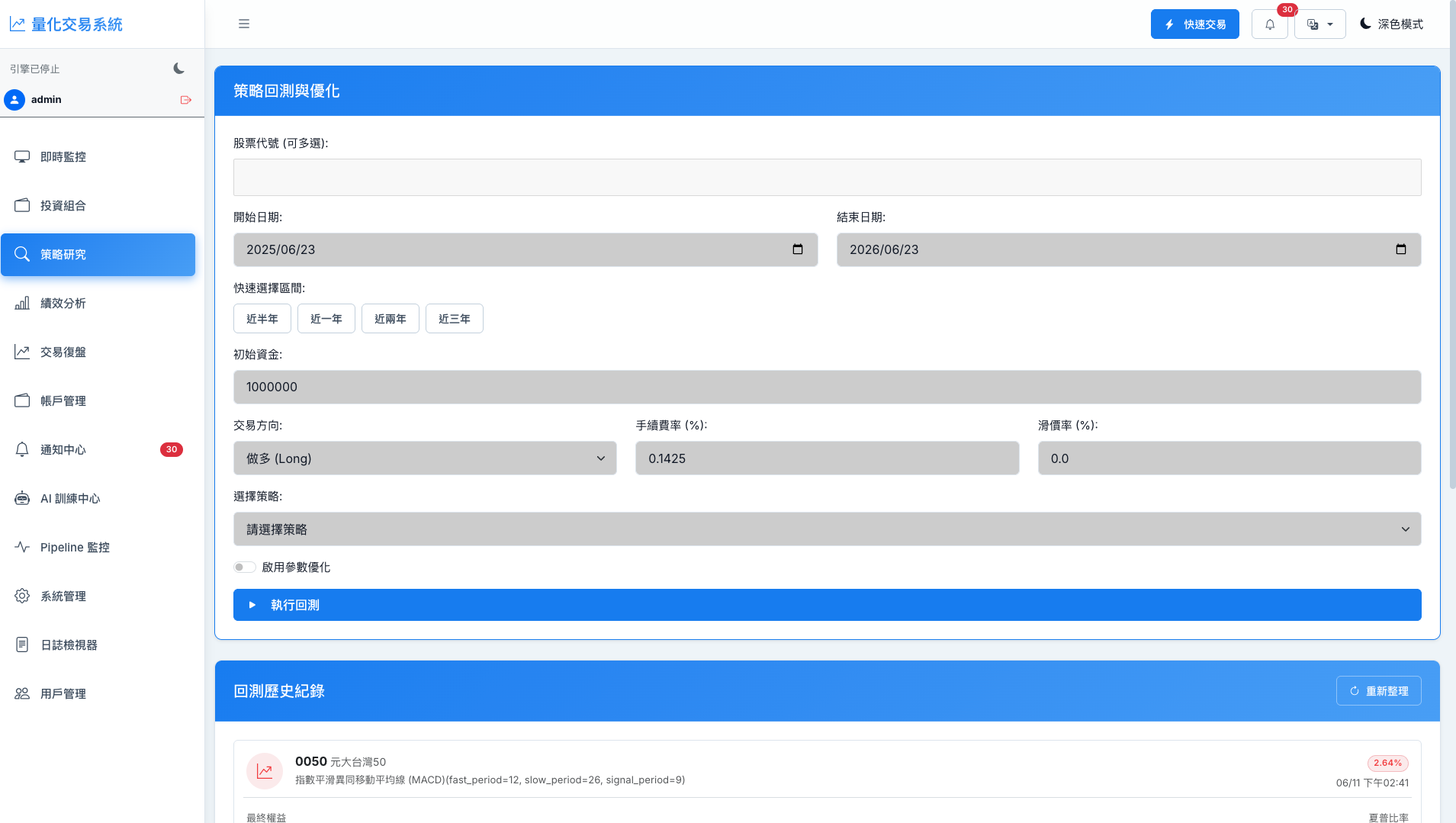This screenshot has height=823, width=1456.
Task: Click the moon icon beside engine status
Action: coord(178,69)
